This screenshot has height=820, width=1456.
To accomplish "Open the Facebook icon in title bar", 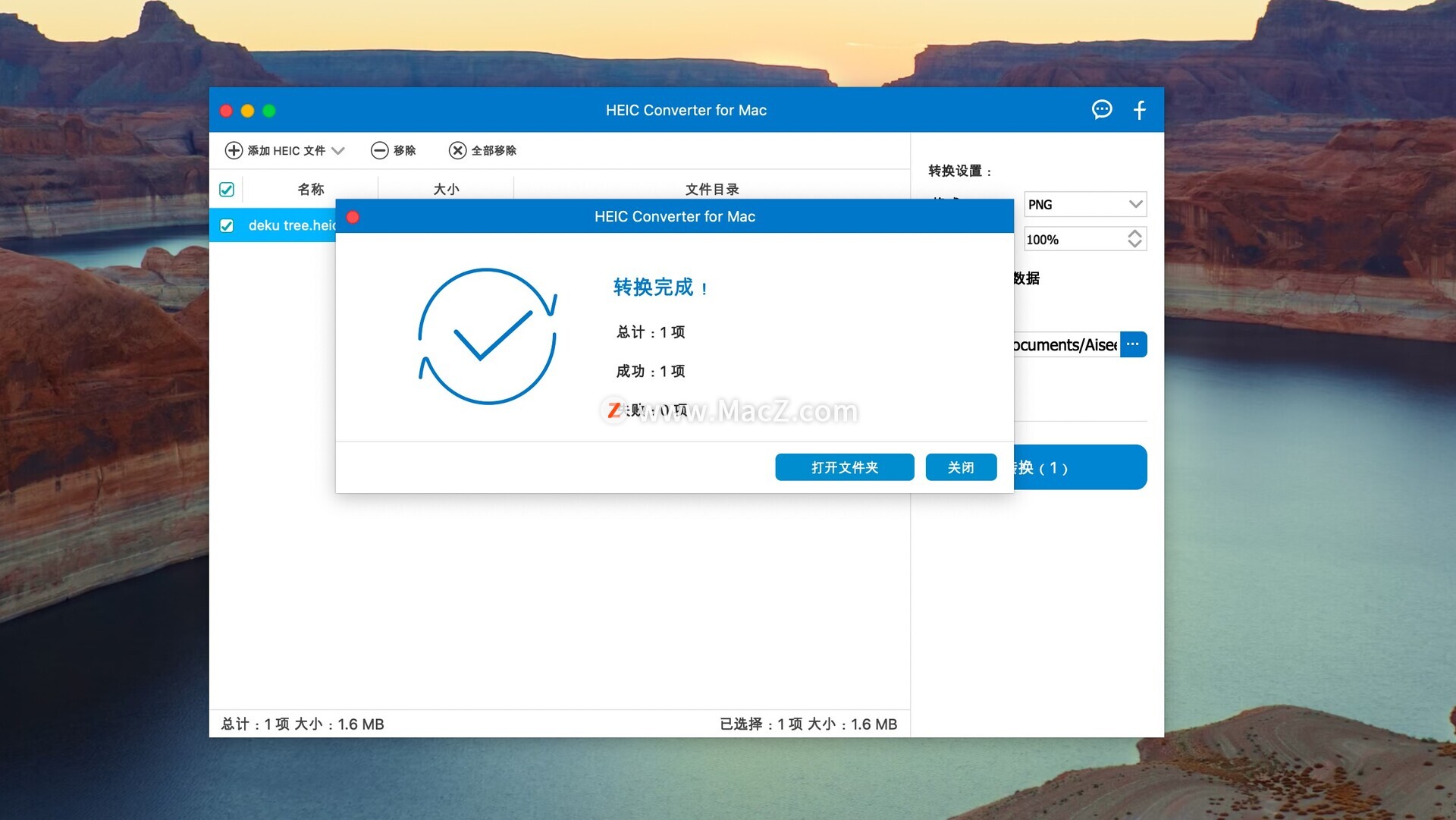I will 1139,110.
